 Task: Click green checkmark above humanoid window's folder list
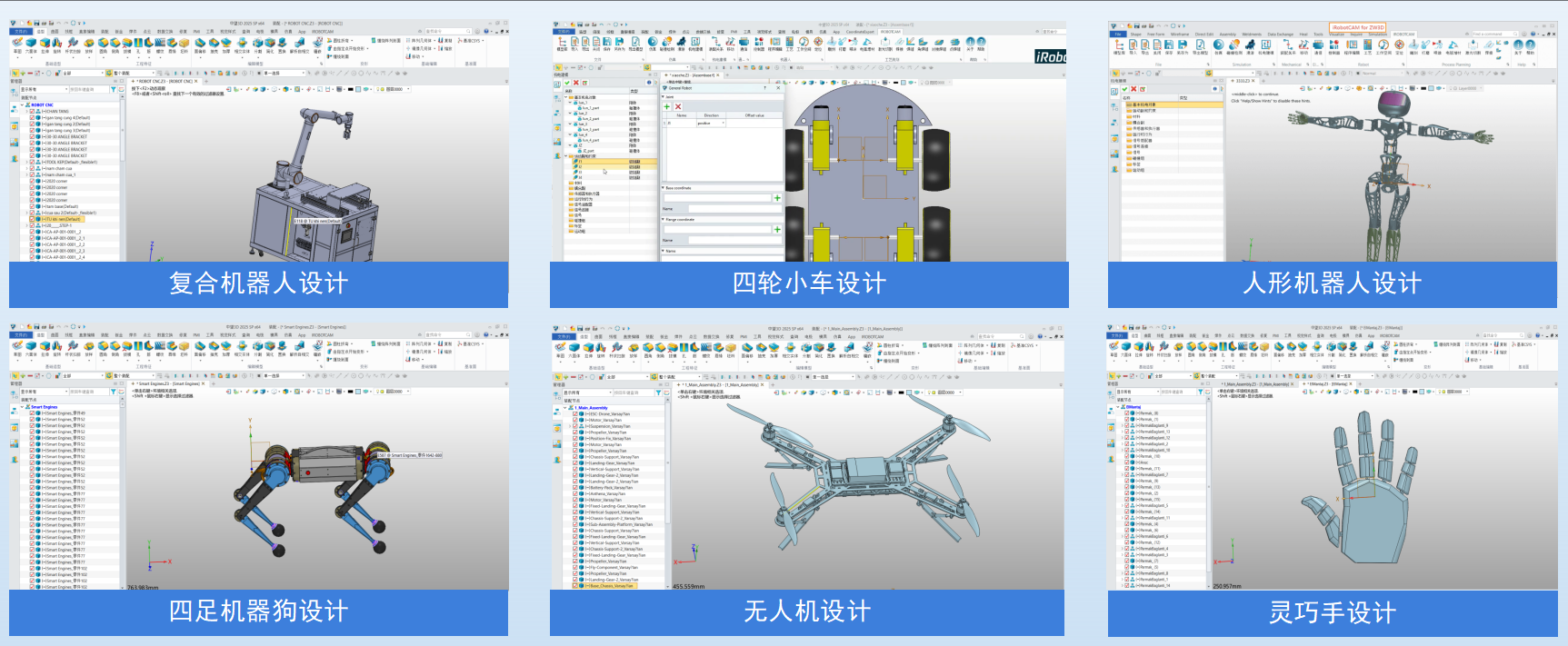(1124, 89)
